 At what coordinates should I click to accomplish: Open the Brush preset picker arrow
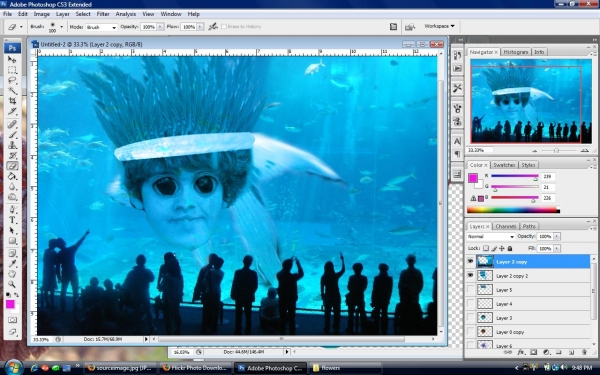coord(61,27)
